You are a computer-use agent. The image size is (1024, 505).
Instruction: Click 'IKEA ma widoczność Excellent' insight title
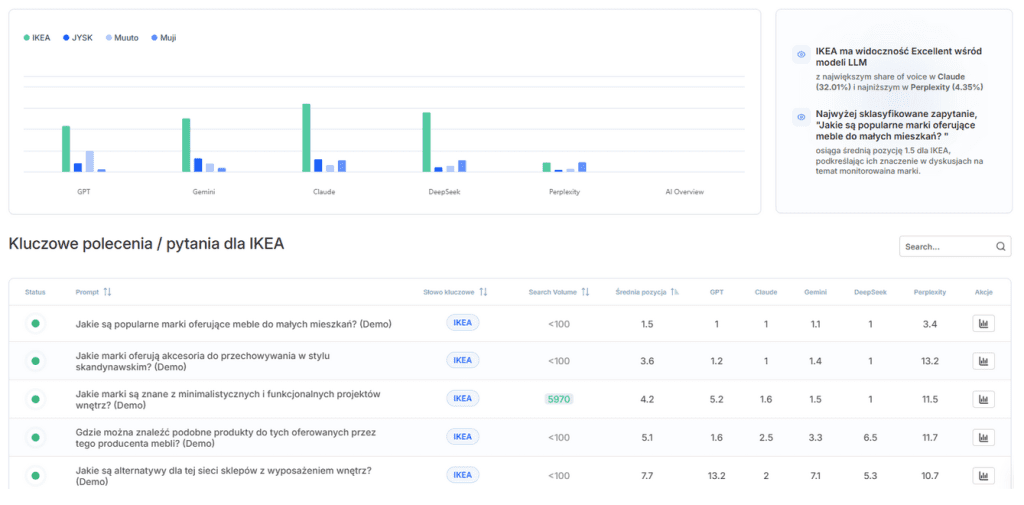coord(899,56)
